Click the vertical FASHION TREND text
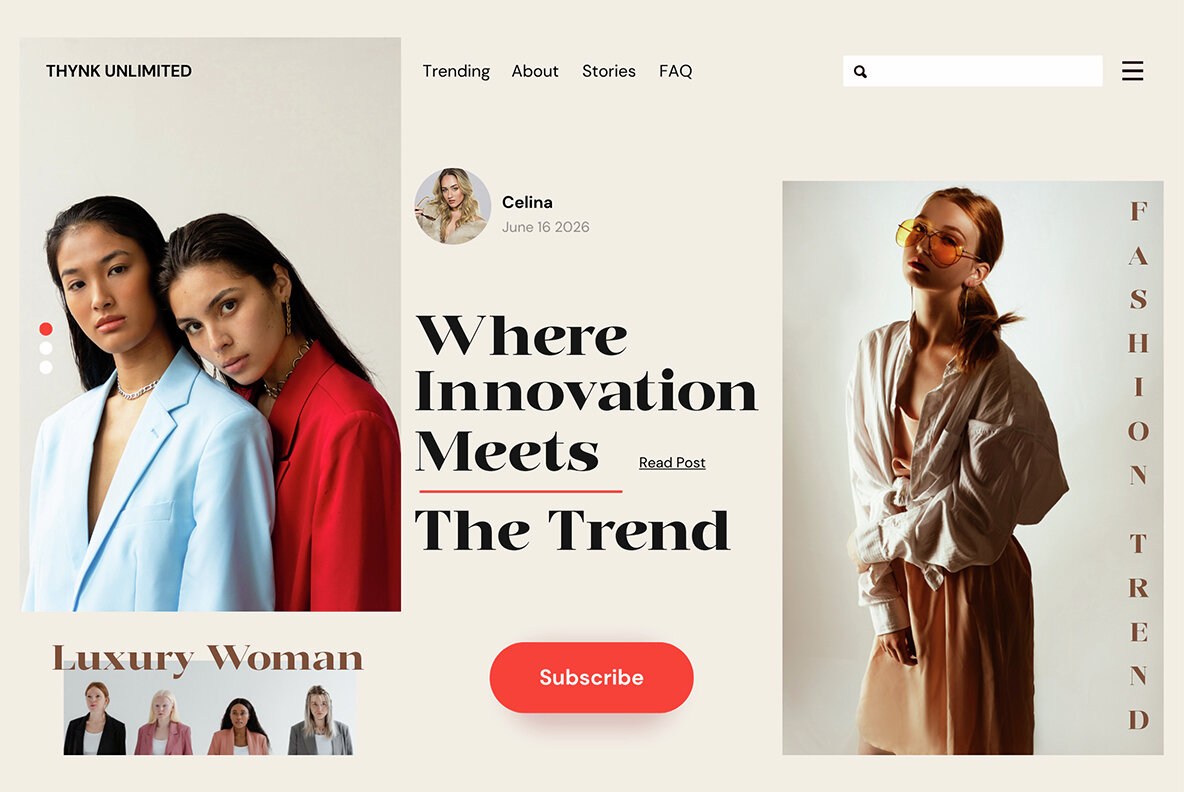 (x=1139, y=466)
